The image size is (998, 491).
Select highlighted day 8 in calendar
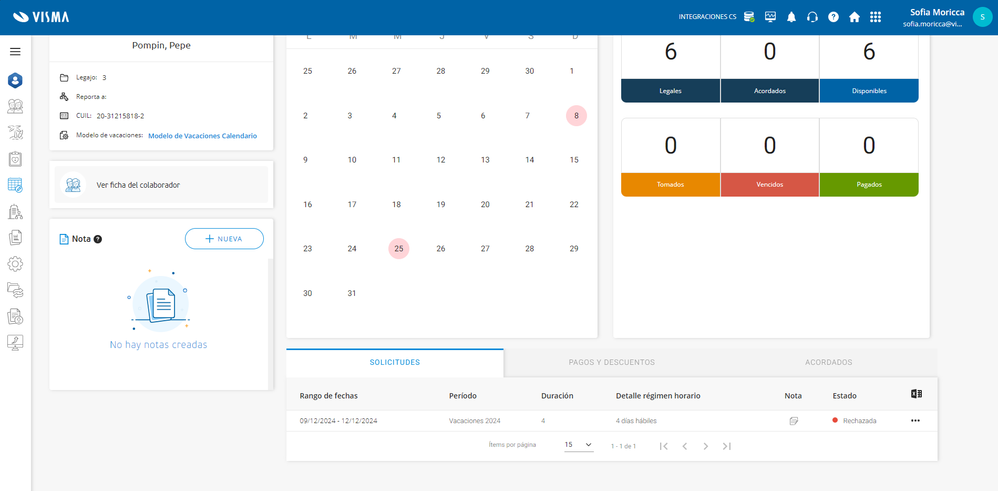click(576, 116)
